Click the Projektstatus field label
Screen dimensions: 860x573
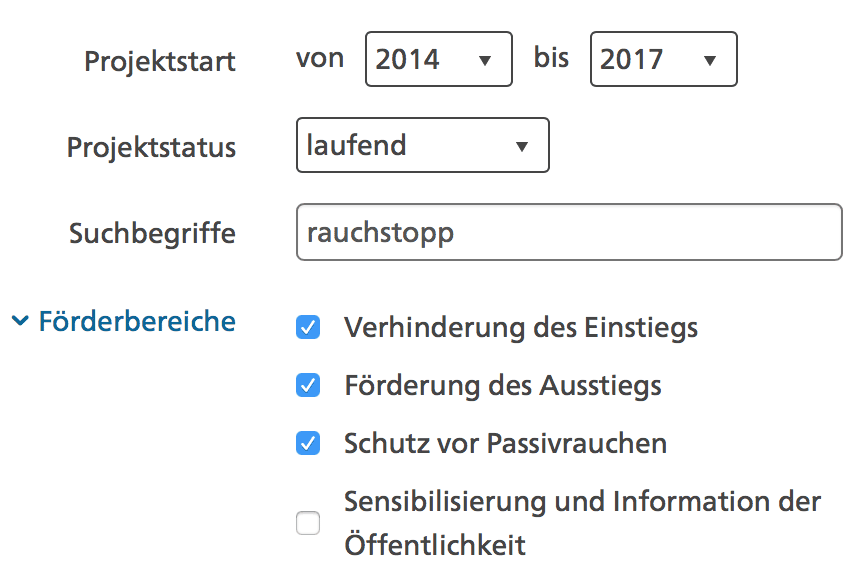point(152,148)
